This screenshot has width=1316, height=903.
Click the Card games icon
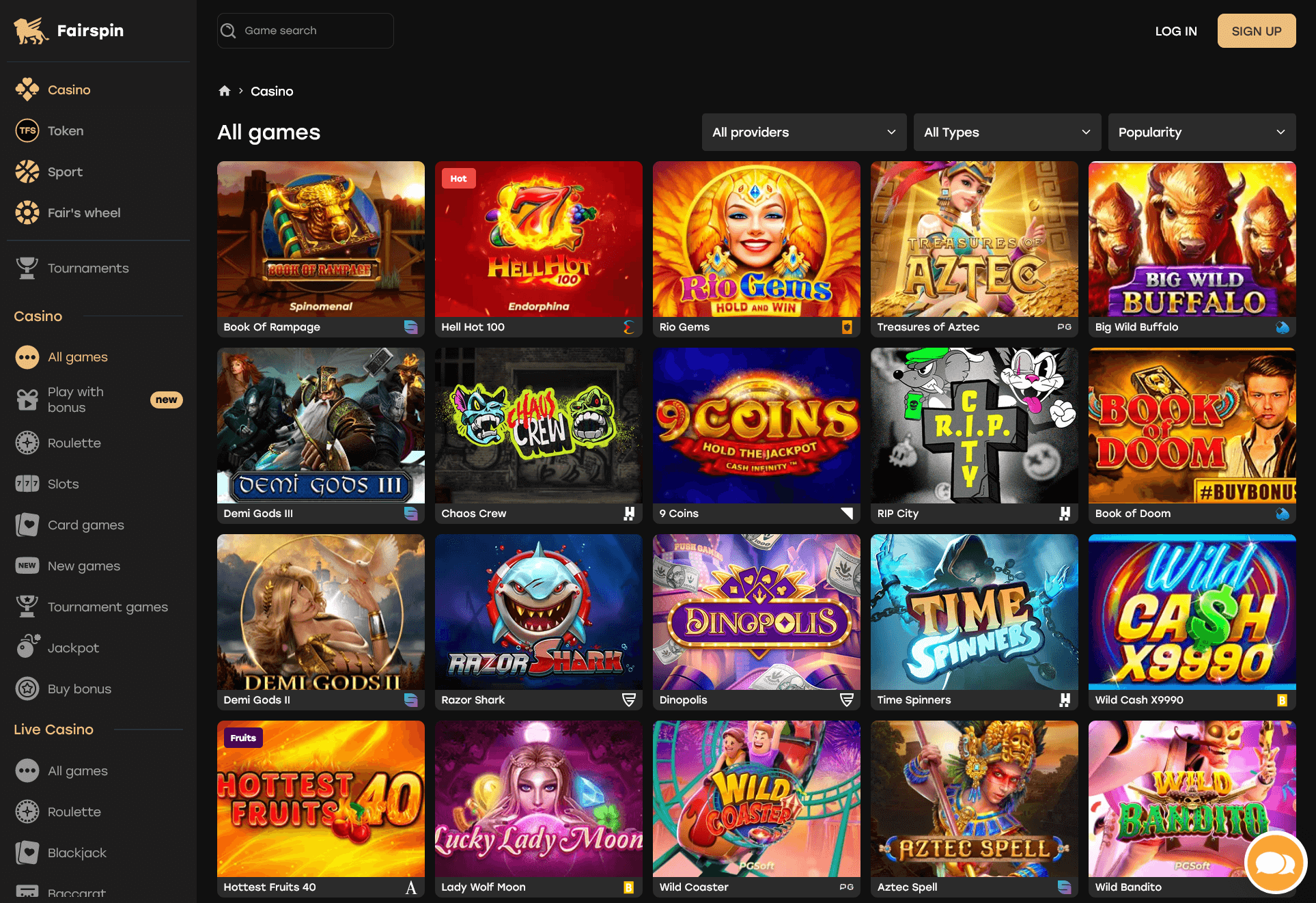coord(27,525)
